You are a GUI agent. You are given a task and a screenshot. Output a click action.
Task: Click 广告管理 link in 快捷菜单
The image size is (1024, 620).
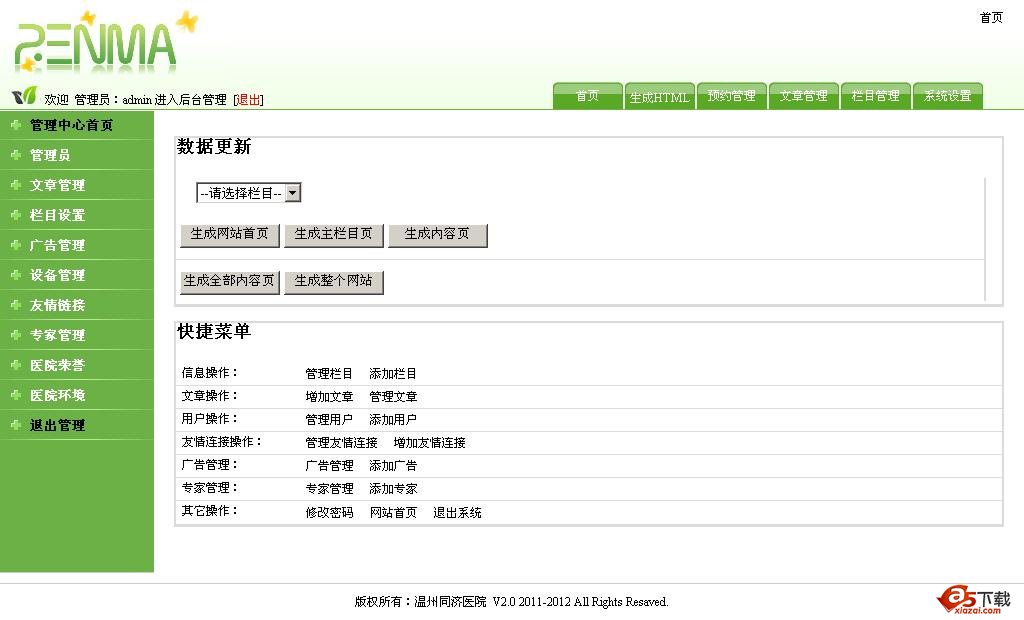[x=329, y=466]
